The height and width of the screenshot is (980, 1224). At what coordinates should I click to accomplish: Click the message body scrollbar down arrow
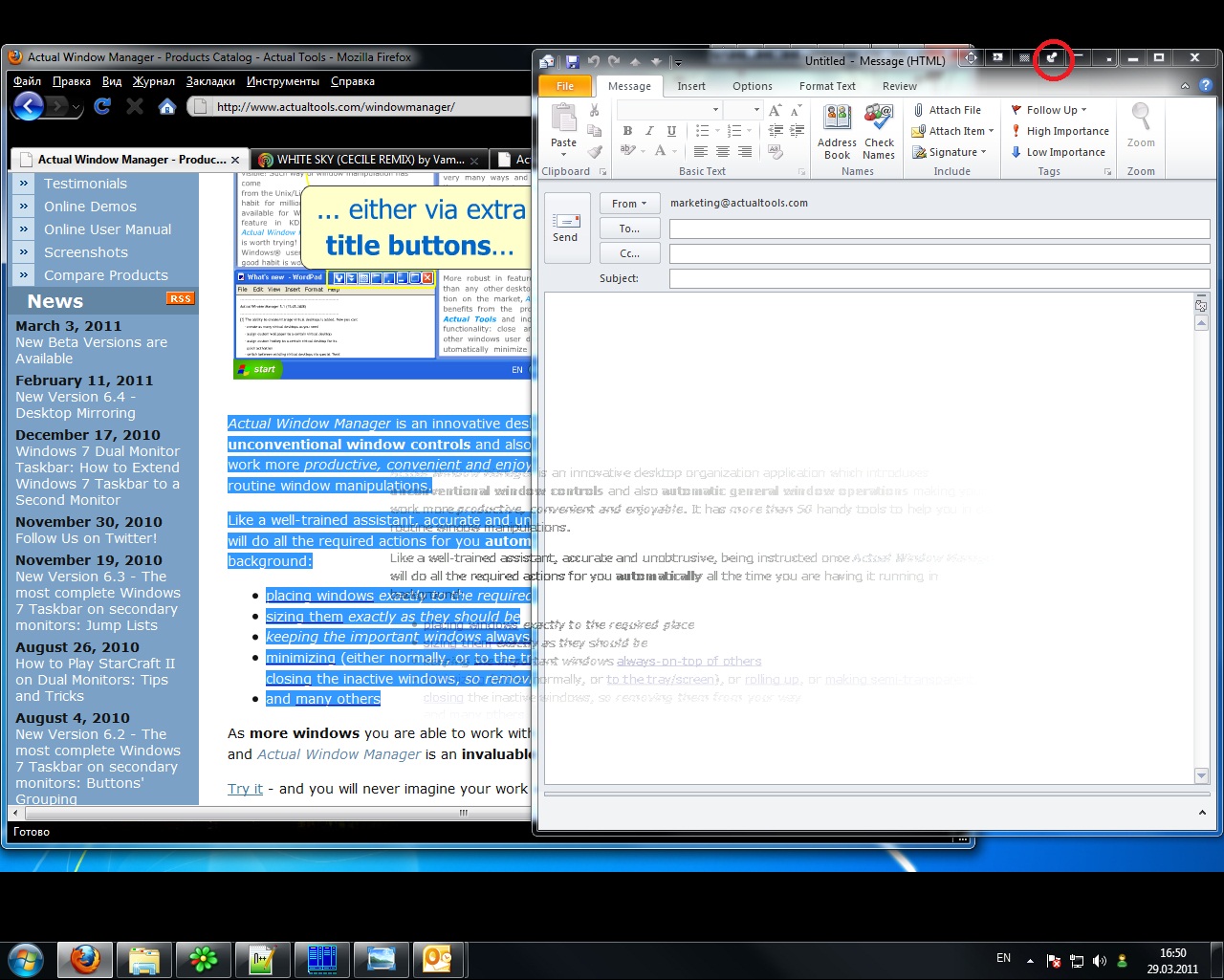point(1202,775)
